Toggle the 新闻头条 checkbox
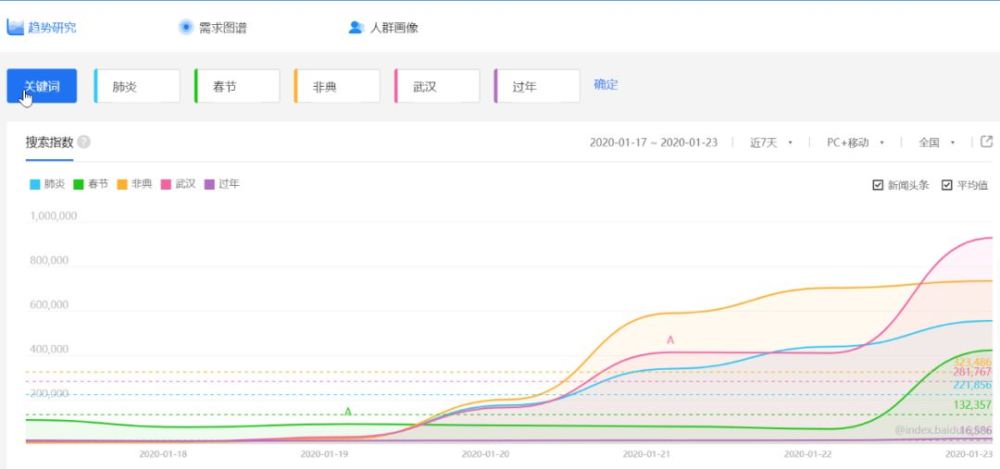The height and width of the screenshot is (469, 1000). [x=878, y=185]
